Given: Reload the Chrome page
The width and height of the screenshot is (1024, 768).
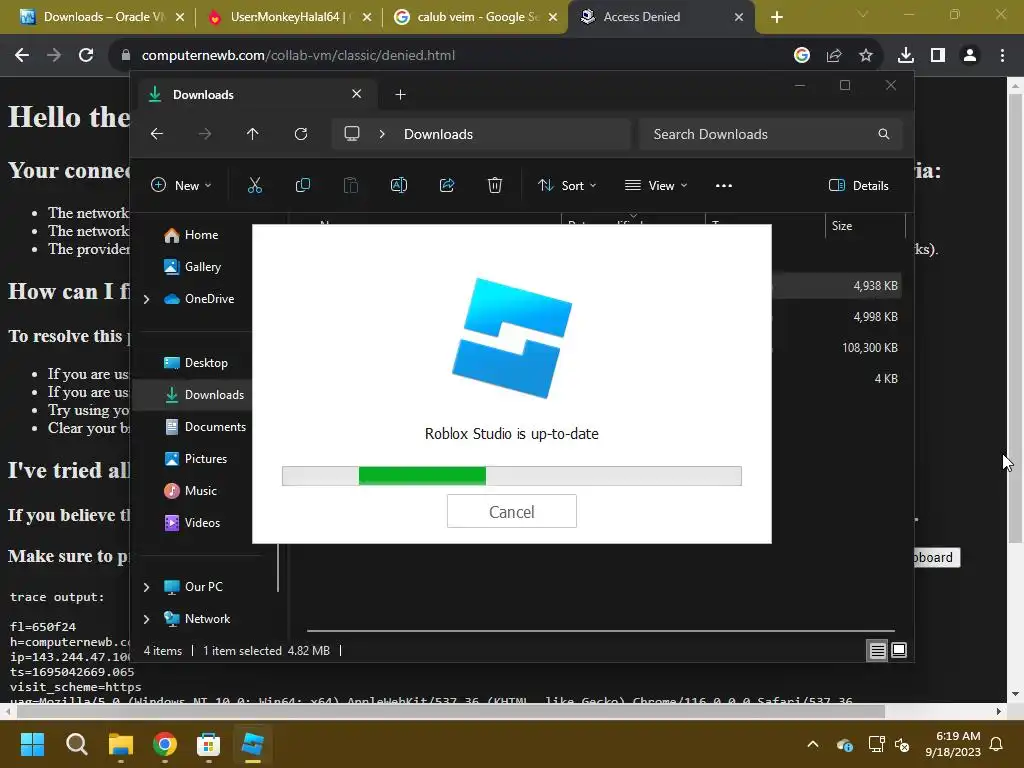Looking at the screenshot, I should pos(86,56).
